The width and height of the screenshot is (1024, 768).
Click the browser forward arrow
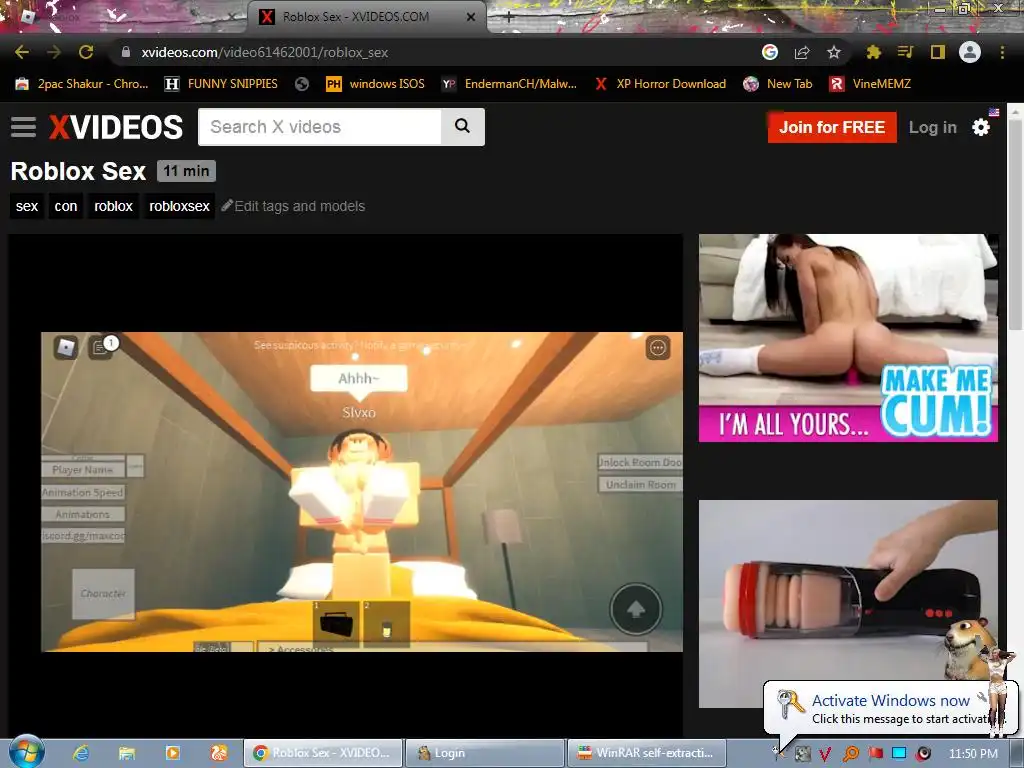tap(54, 52)
